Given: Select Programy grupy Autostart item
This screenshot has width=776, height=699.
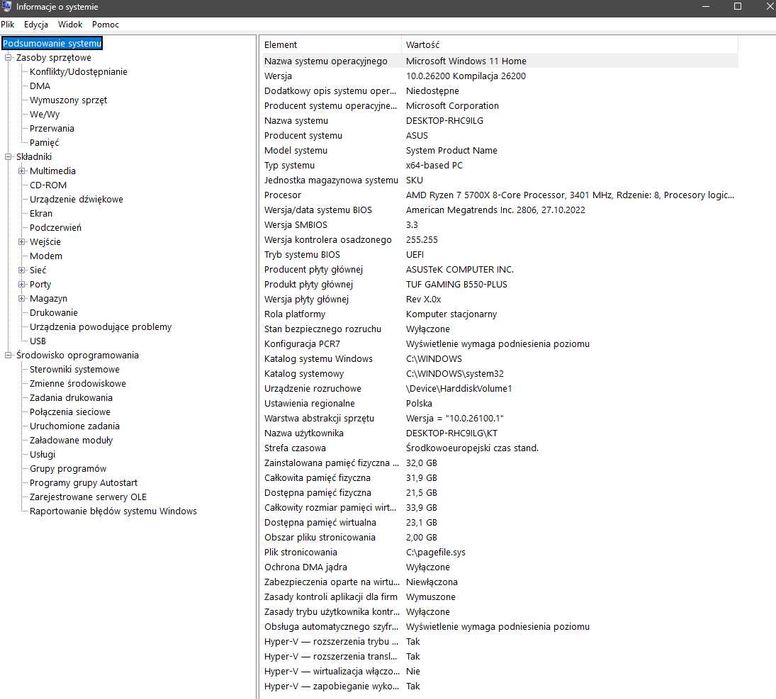Looking at the screenshot, I should [83, 483].
